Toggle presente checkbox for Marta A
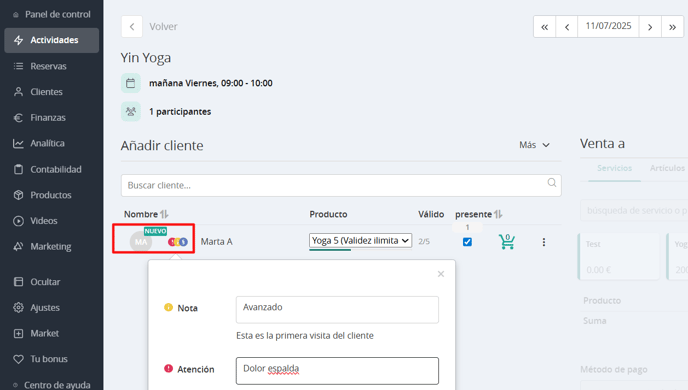Image resolution: width=688 pixels, height=390 pixels. coord(467,242)
